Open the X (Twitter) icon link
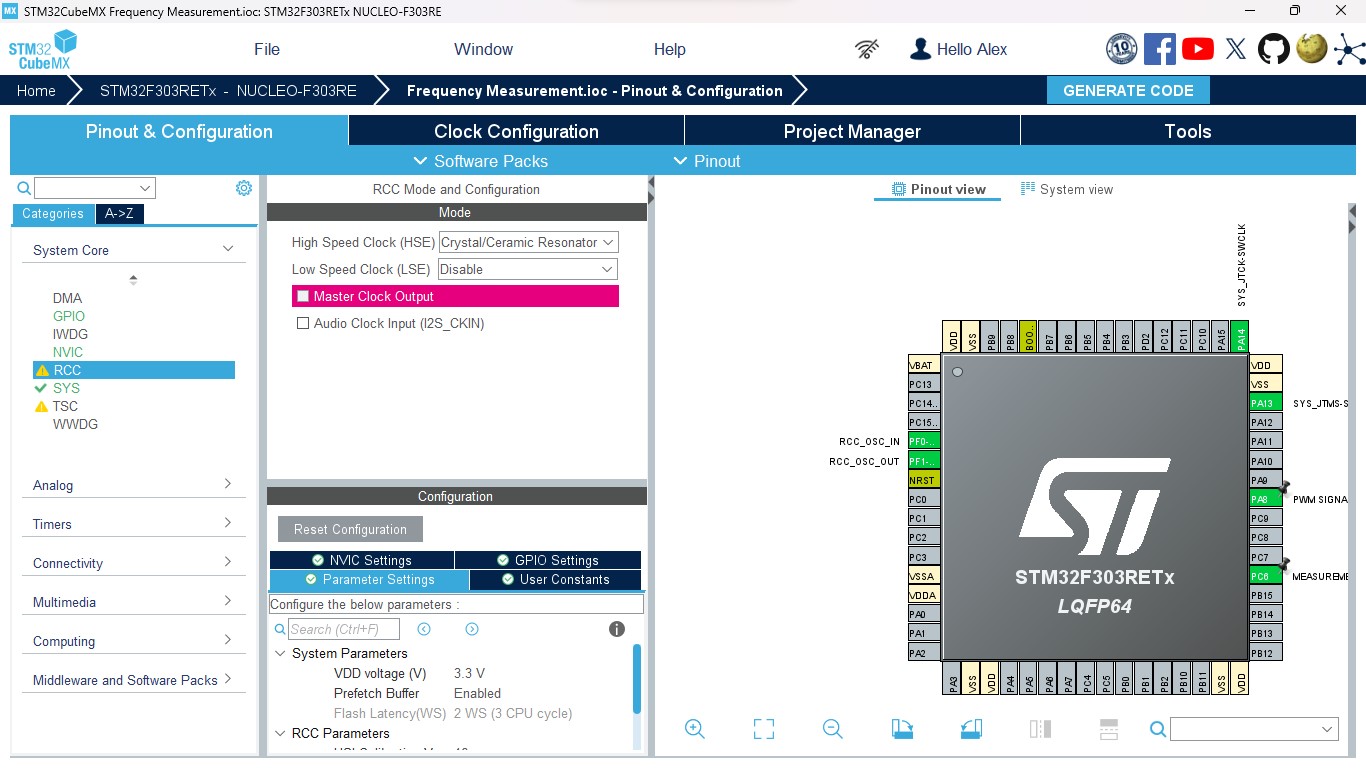The image size is (1366, 768). coord(1236,49)
